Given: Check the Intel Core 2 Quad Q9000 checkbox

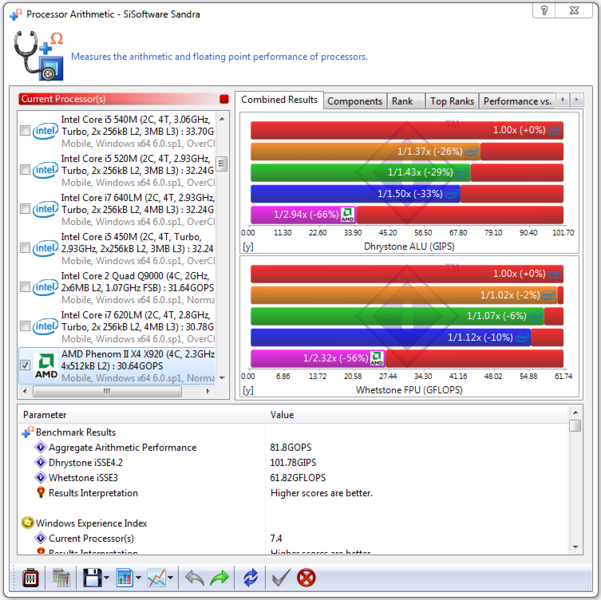Looking at the screenshot, I should coord(25,287).
